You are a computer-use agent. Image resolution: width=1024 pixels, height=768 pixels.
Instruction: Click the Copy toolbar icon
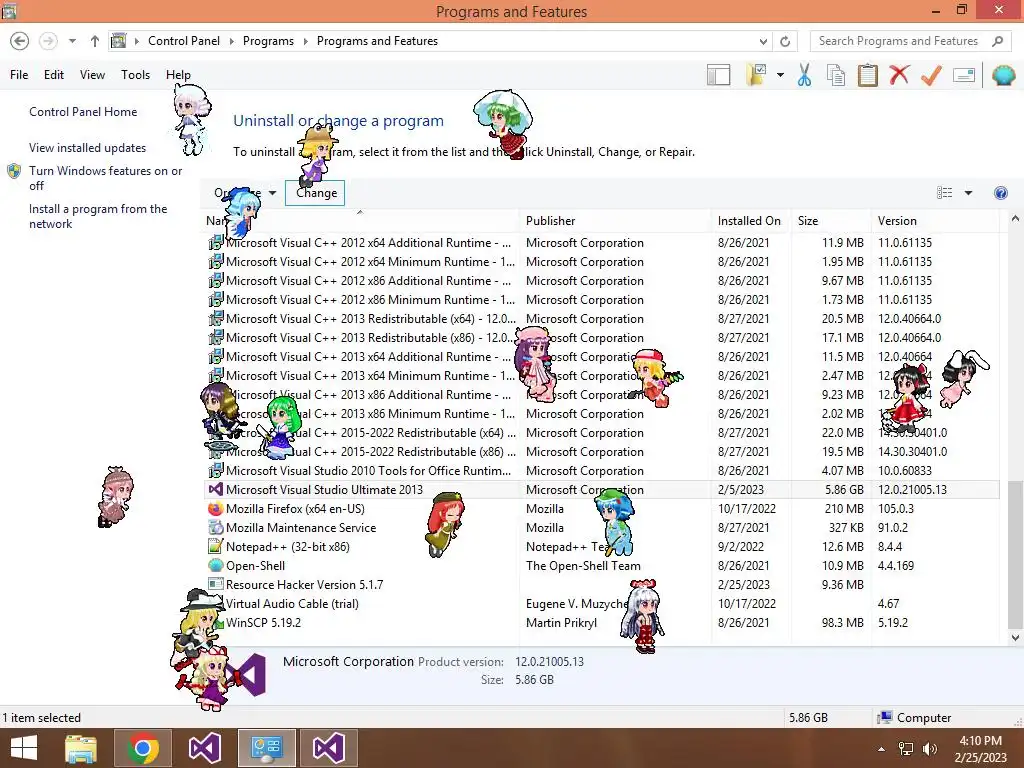tap(836, 75)
